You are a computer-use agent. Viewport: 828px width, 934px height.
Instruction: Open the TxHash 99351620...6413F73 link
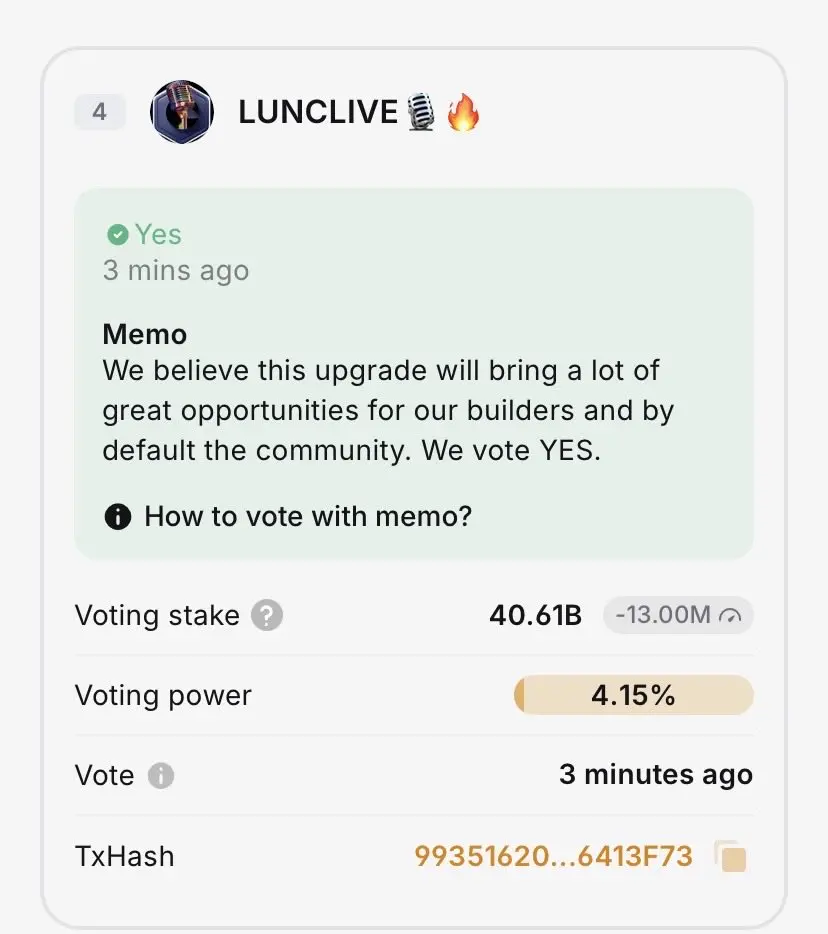[553, 856]
